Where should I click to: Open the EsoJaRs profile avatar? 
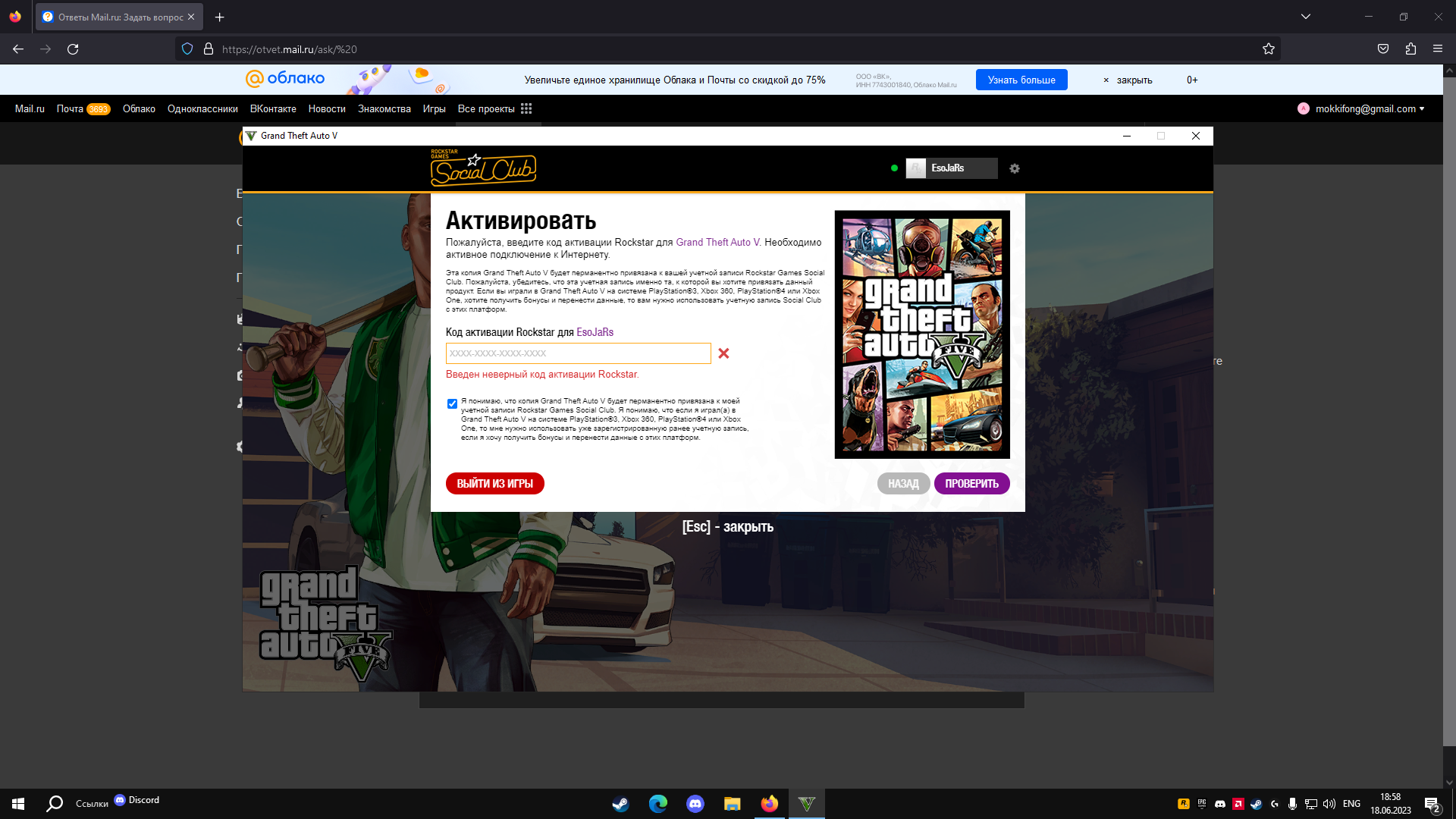click(915, 168)
